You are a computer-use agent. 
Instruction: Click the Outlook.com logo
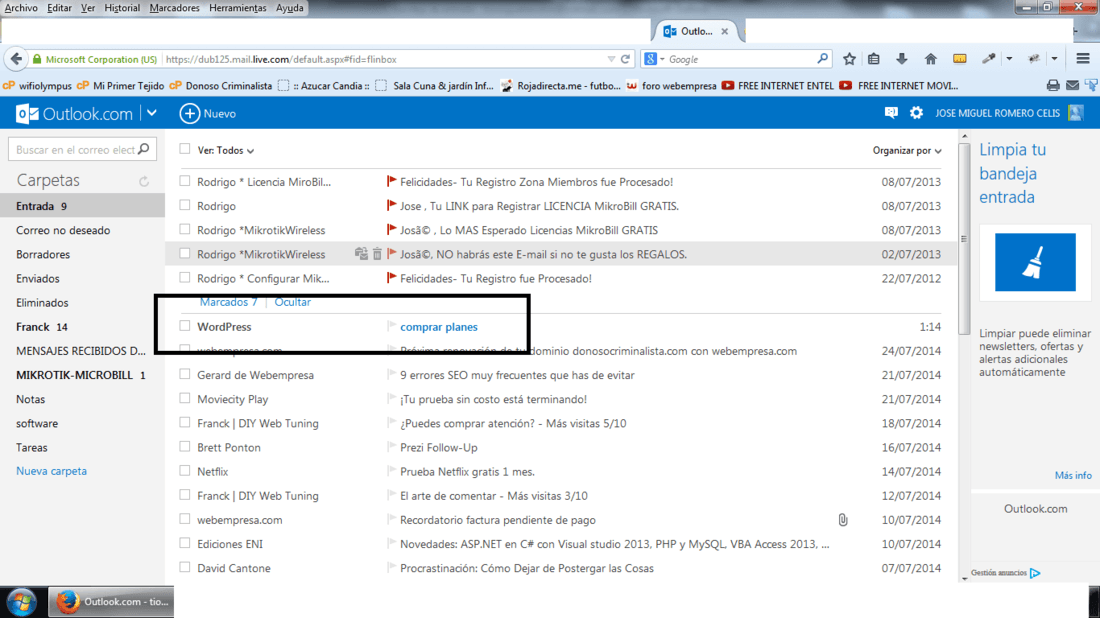(74, 114)
